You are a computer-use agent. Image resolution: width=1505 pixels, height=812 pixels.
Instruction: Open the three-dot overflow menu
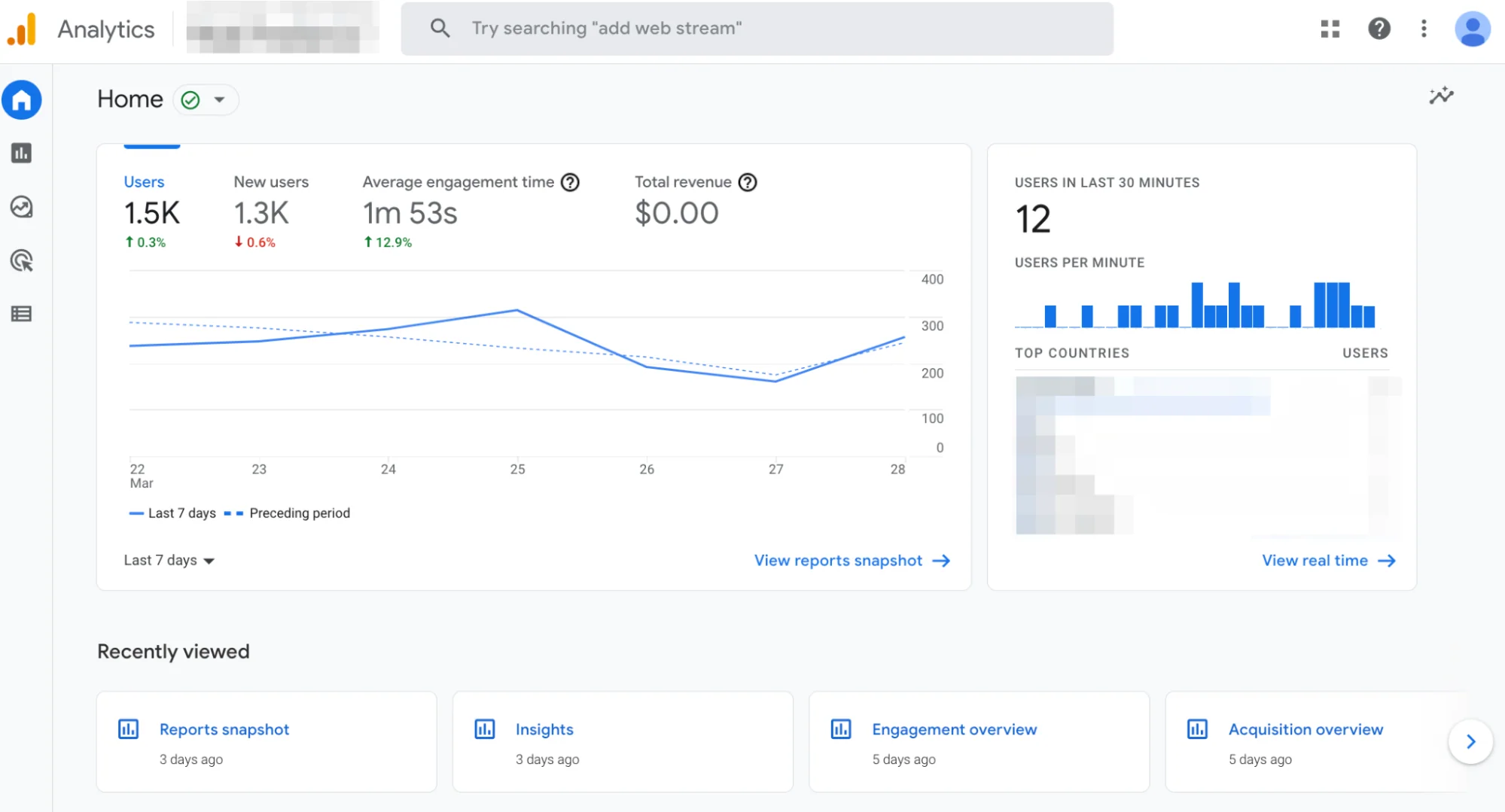pyautogui.click(x=1423, y=29)
